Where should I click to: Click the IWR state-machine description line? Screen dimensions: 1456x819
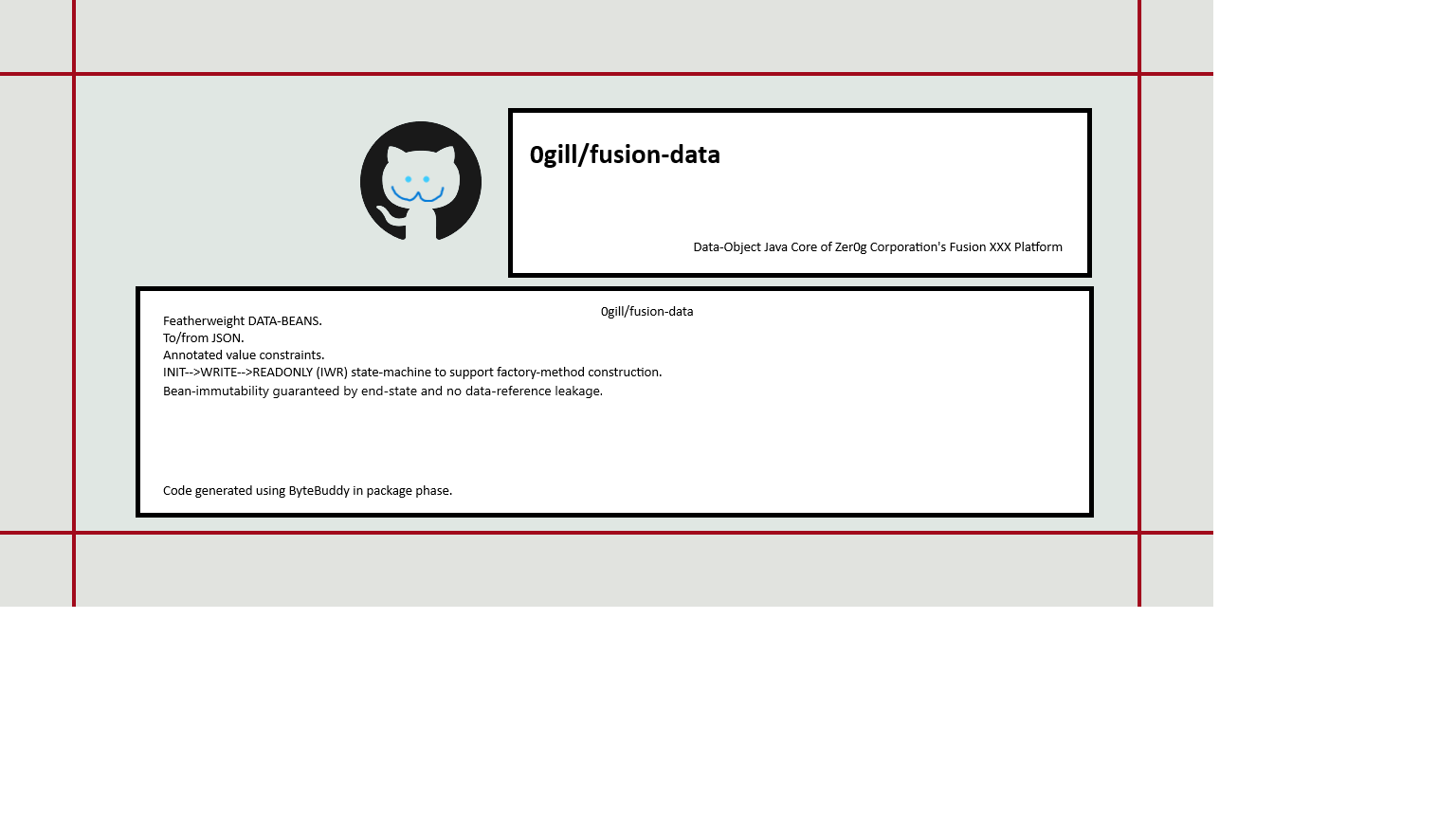point(411,372)
